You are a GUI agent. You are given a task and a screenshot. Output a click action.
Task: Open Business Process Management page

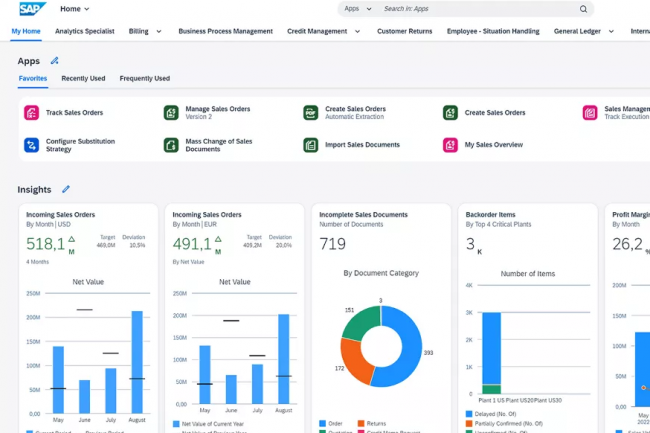pos(225,31)
